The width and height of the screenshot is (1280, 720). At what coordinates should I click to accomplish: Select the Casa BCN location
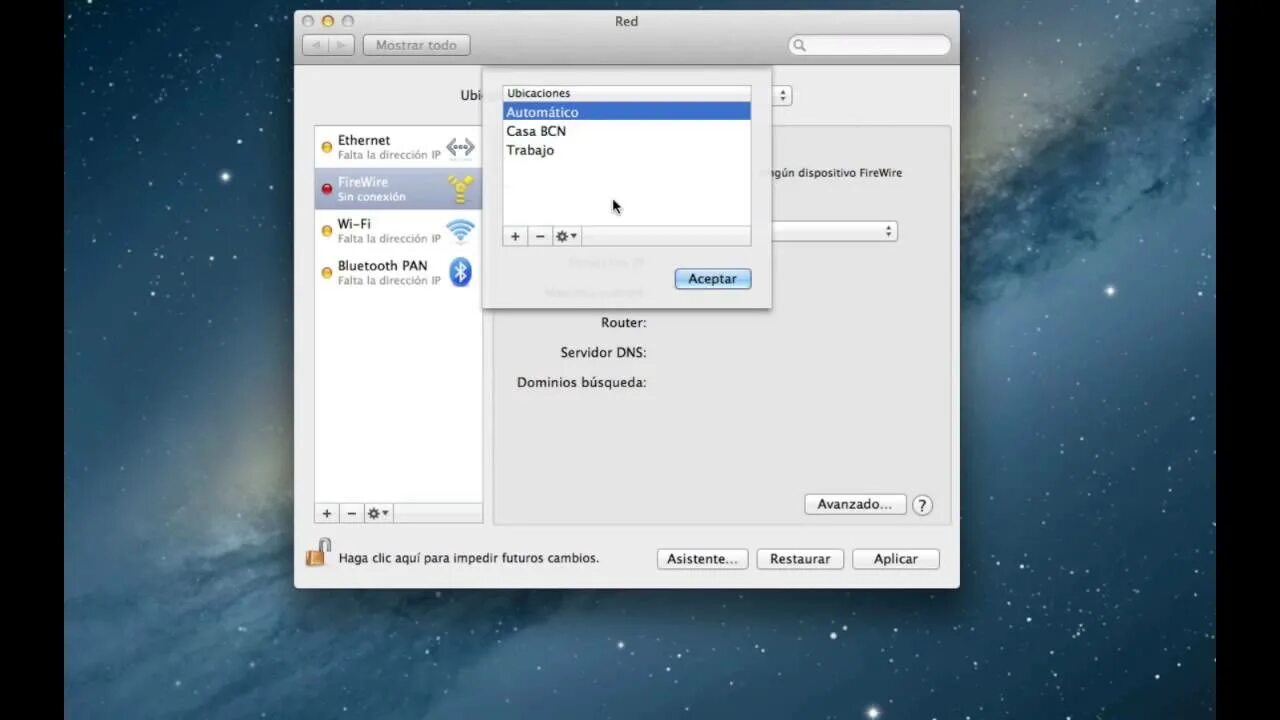626,131
